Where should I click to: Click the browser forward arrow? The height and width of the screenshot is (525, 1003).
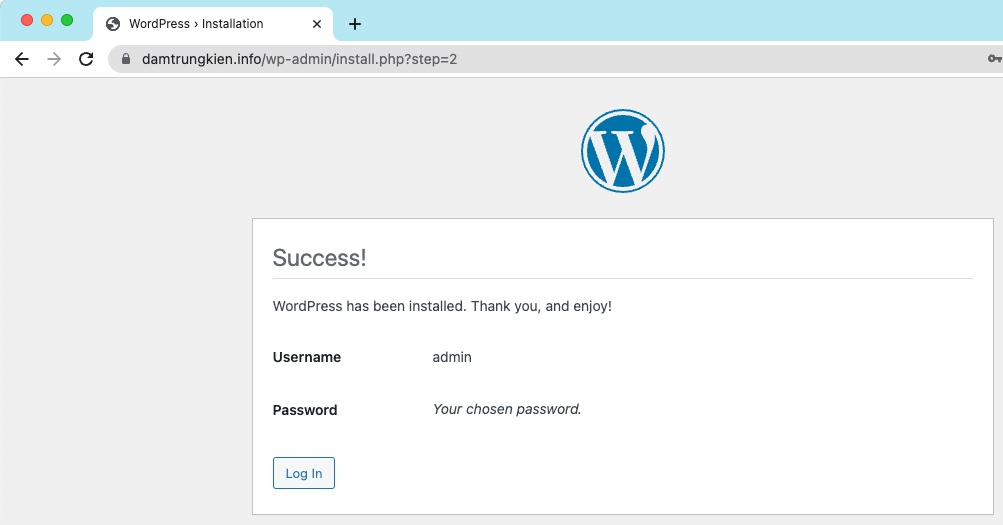tap(54, 59)
